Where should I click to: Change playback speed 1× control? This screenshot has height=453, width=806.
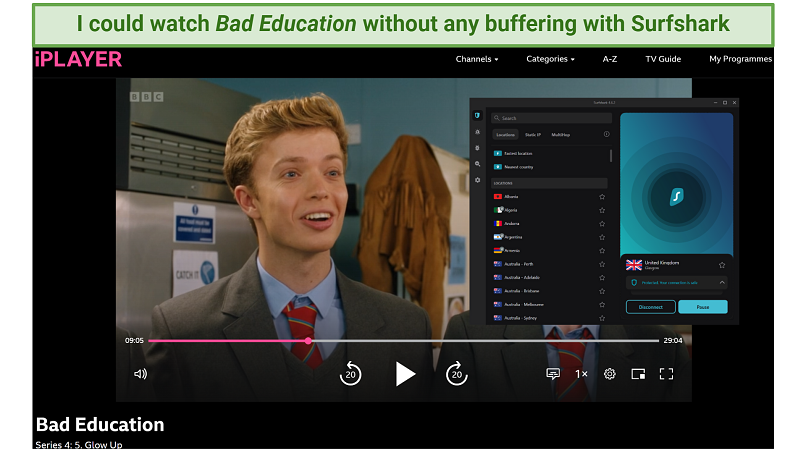[581, 374]
